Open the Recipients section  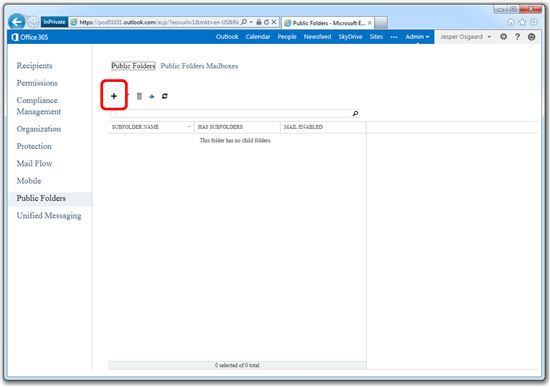[34, 66]
